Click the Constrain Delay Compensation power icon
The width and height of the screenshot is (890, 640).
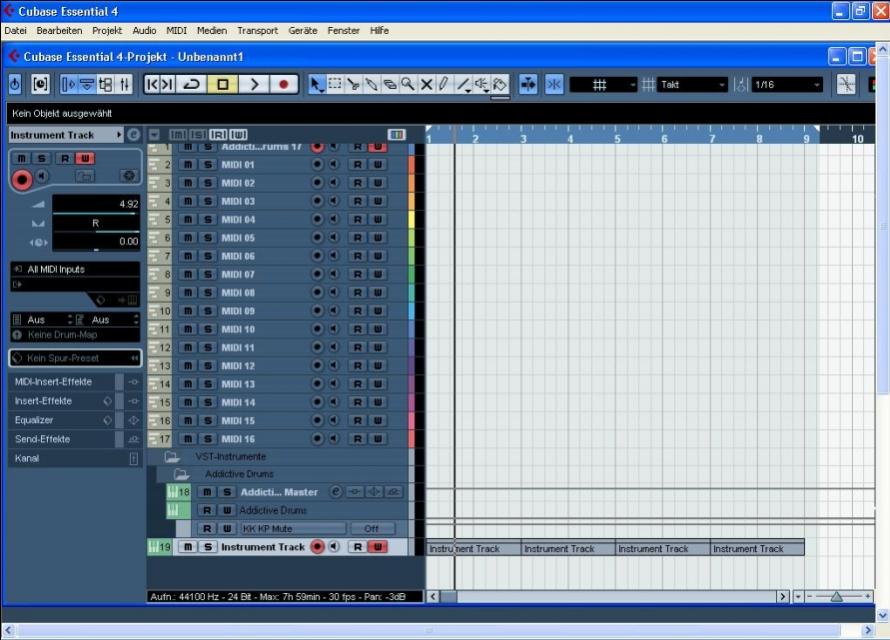(x=15, y=85)
